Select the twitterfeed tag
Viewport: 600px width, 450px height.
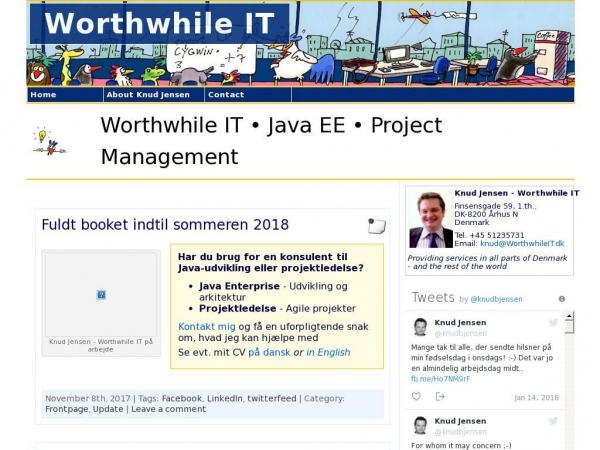(x=272, y=398)
